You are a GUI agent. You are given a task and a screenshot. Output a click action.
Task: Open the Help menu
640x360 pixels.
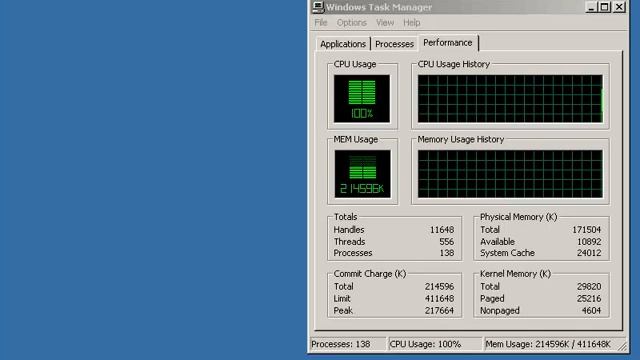pyautogui.click(x=411, y=23)
